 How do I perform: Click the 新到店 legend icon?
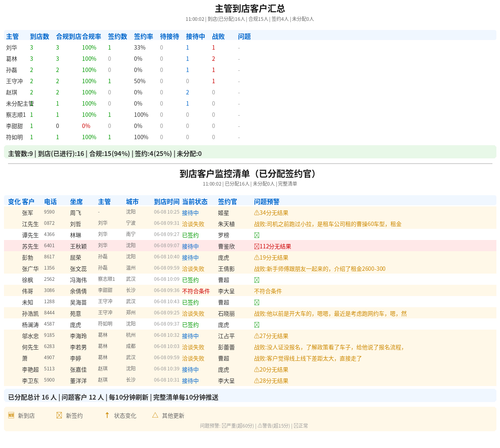click(x=11, y=415)
